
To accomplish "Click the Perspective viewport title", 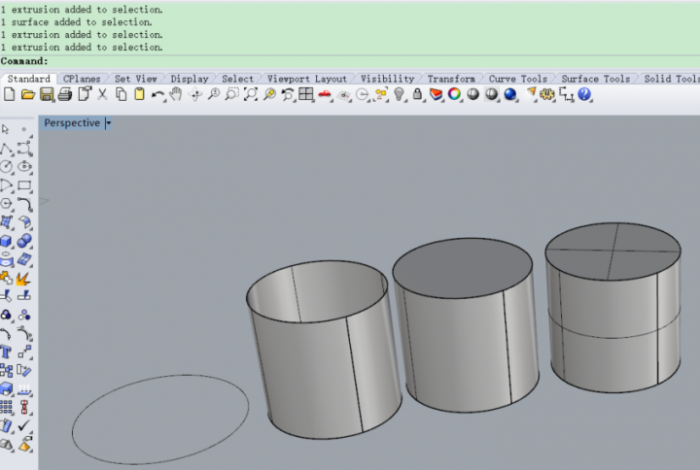I will pos(71,123).
